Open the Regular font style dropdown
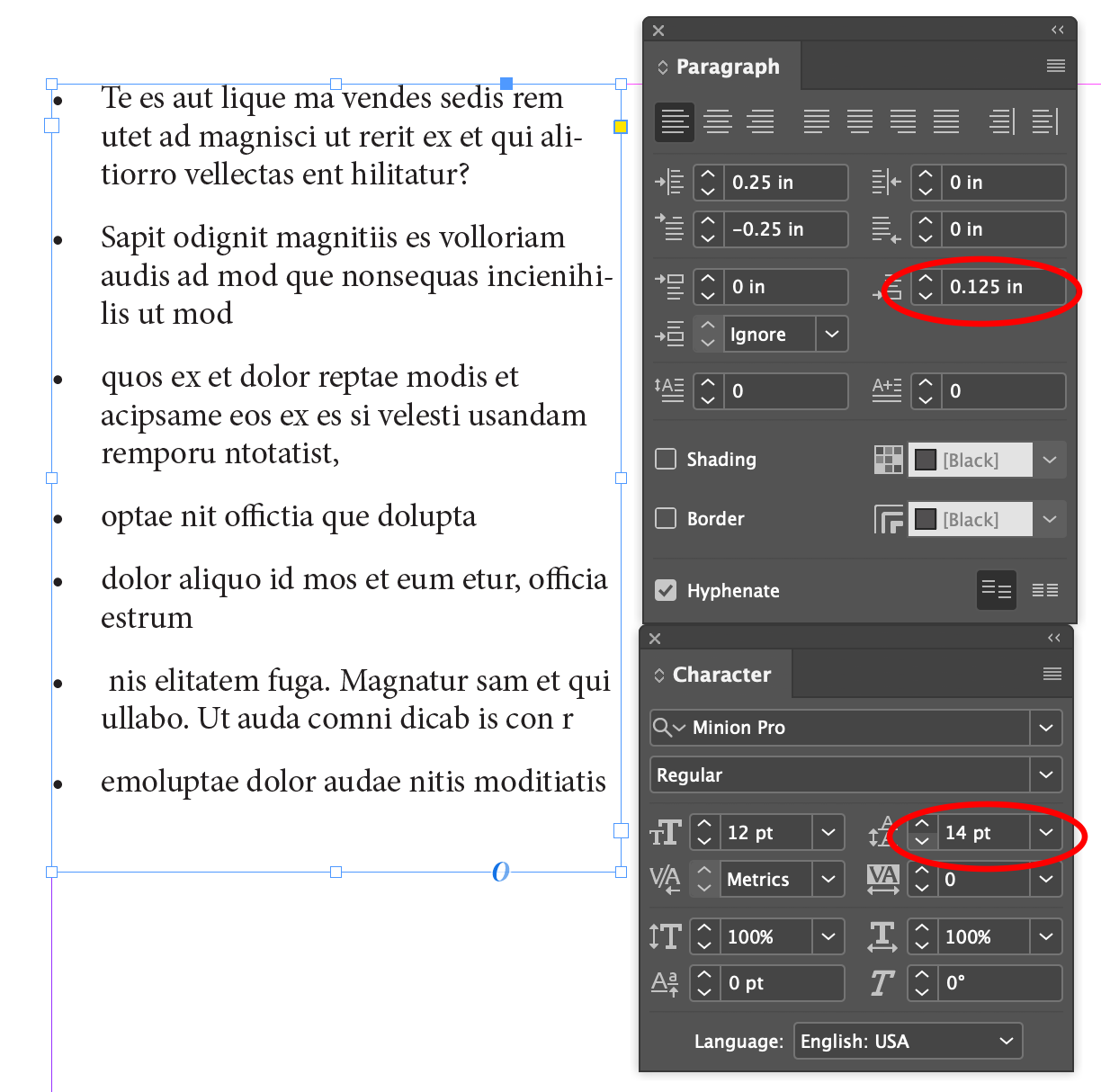Viewport: 1101px width, 1092px height. [x=1045, y=774]
